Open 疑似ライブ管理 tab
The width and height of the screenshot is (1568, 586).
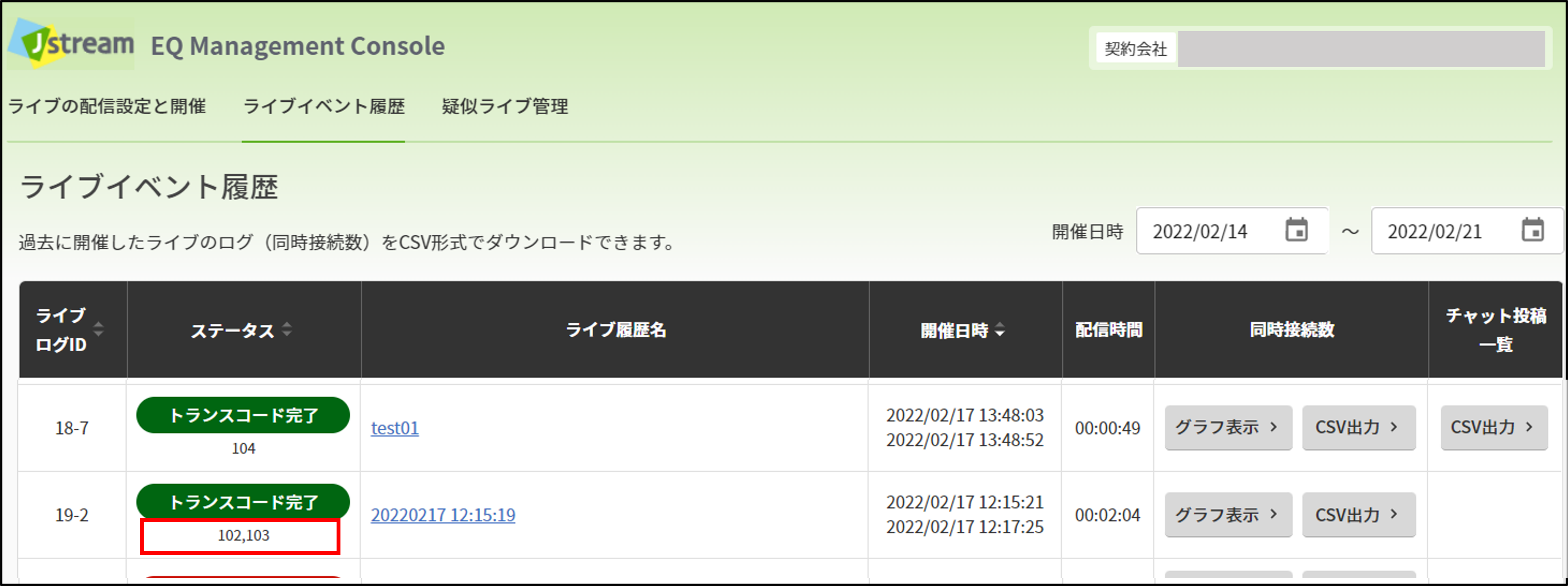[504, 106]
